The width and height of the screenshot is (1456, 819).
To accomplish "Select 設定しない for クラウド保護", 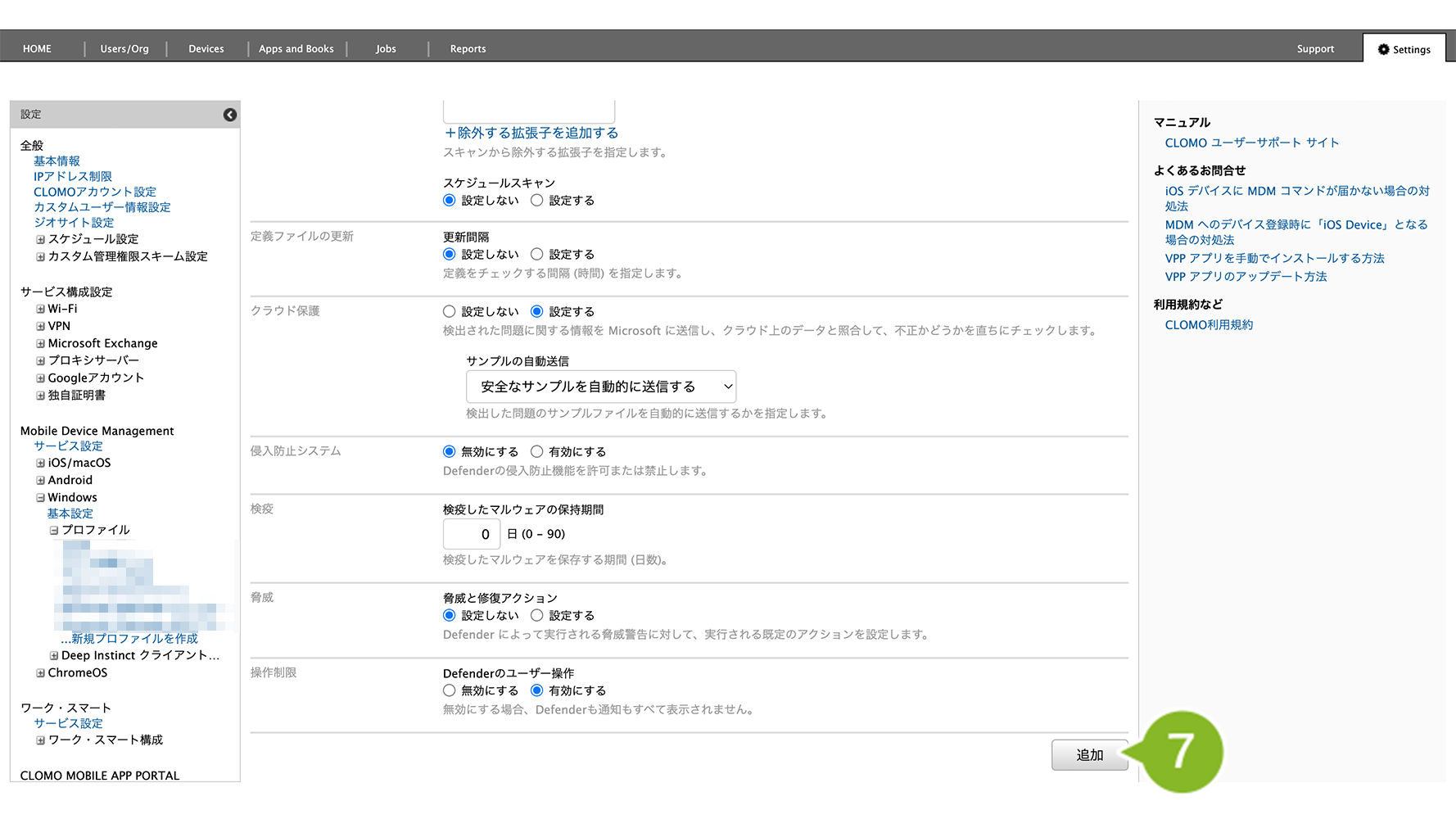I will (x=449, y=312).
